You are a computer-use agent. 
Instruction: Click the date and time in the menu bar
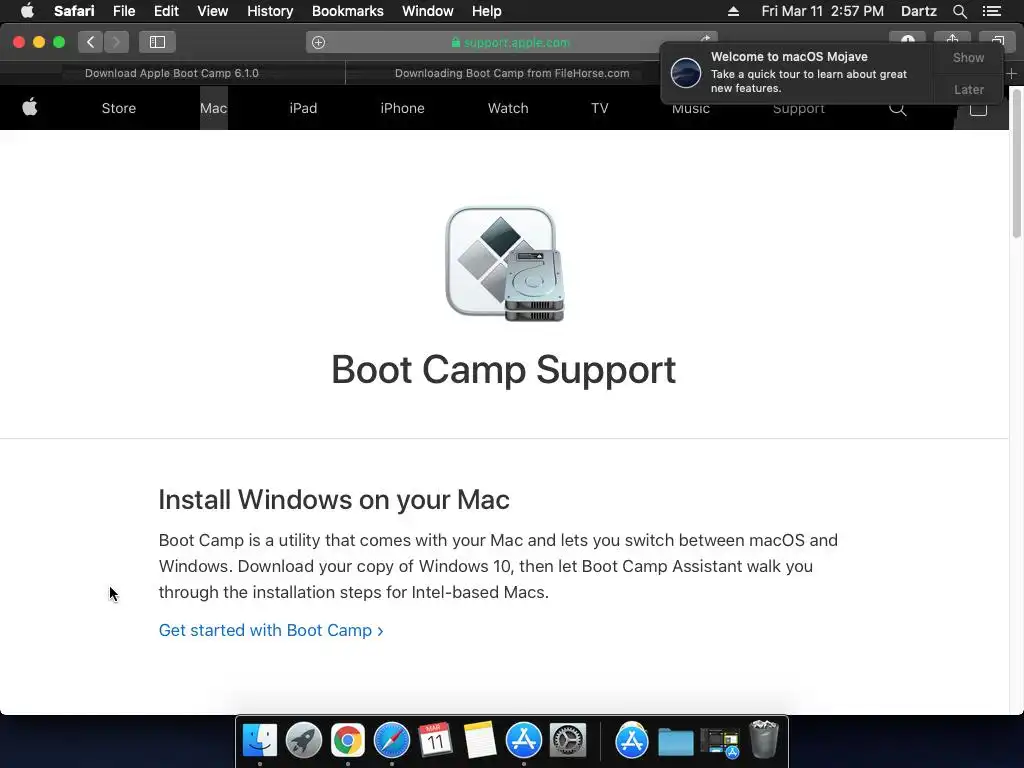(822, 11)
